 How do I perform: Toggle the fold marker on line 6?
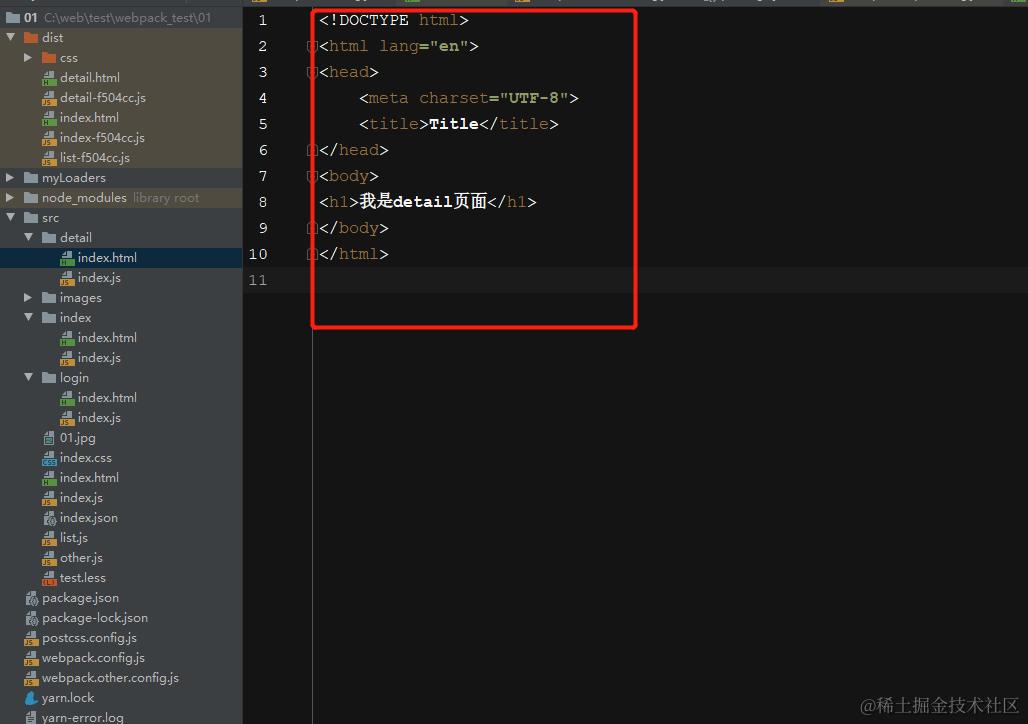(x=312, y=150)
